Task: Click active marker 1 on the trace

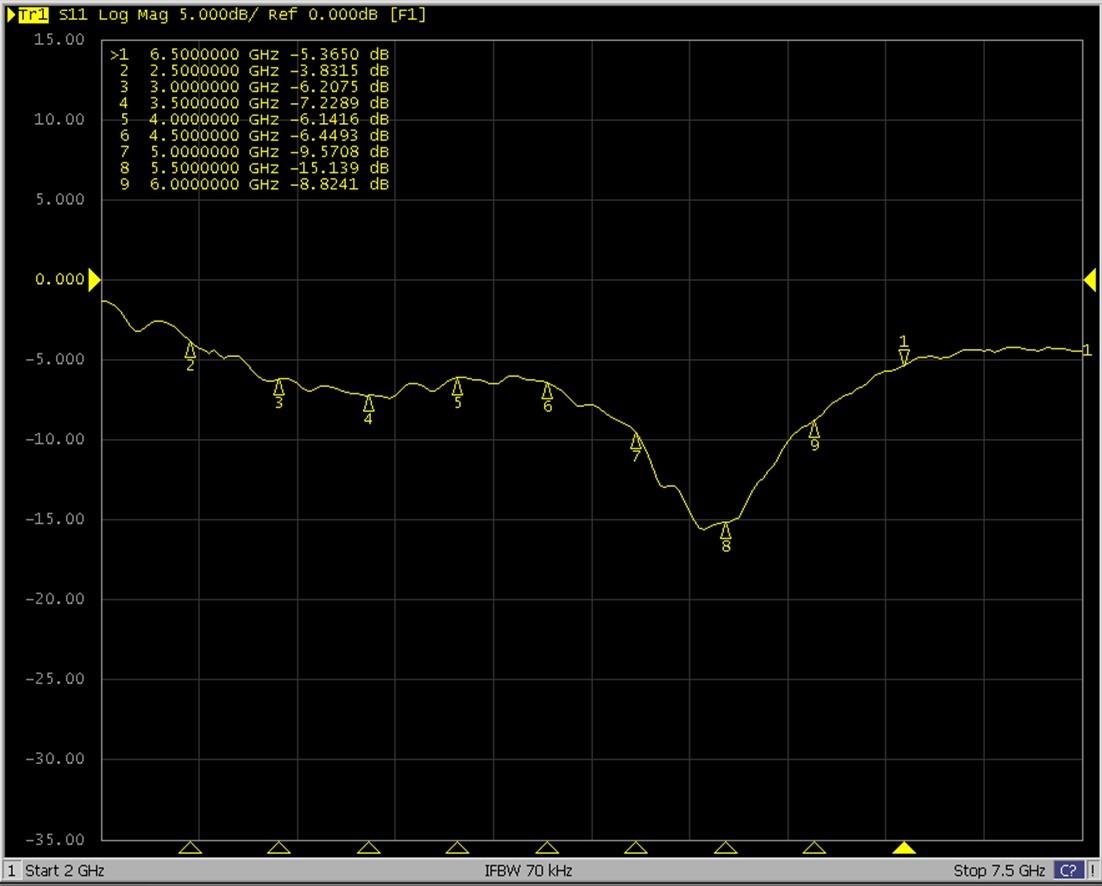Action: tap(904, 355)
